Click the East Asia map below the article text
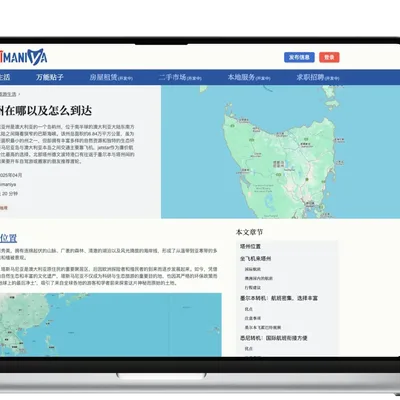This screenshot has height=400, width=400. click(110, 325)
